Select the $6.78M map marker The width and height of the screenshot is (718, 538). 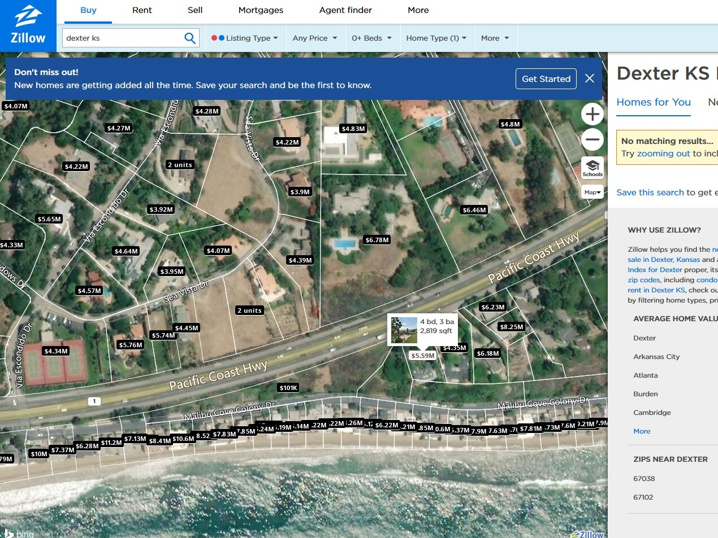pos(377,239)
